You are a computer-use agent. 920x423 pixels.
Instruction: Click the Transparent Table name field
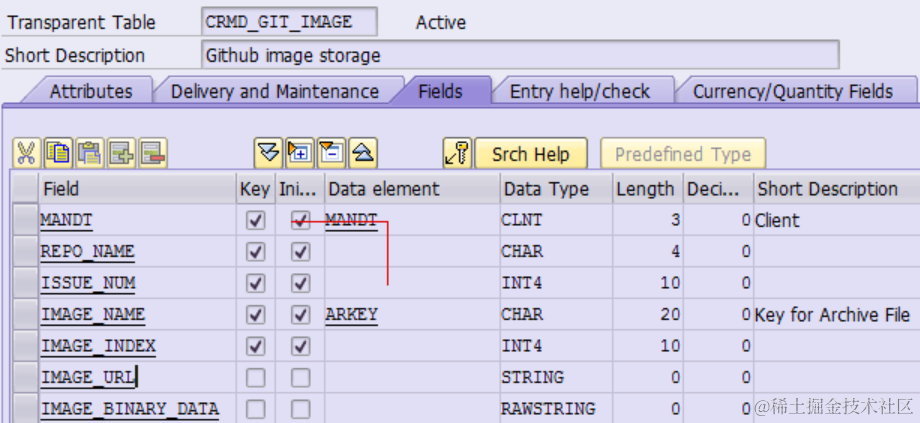coord(289,22)
